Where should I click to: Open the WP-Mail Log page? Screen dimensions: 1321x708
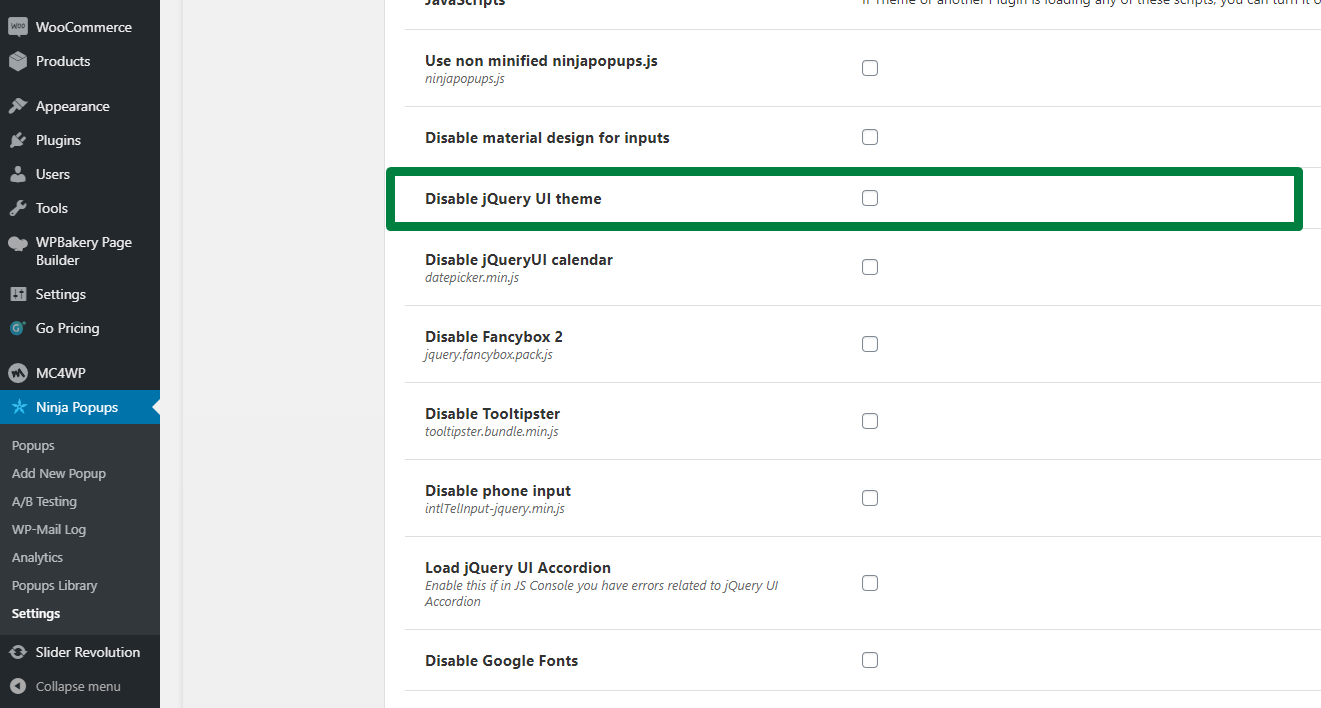[48, 529]
